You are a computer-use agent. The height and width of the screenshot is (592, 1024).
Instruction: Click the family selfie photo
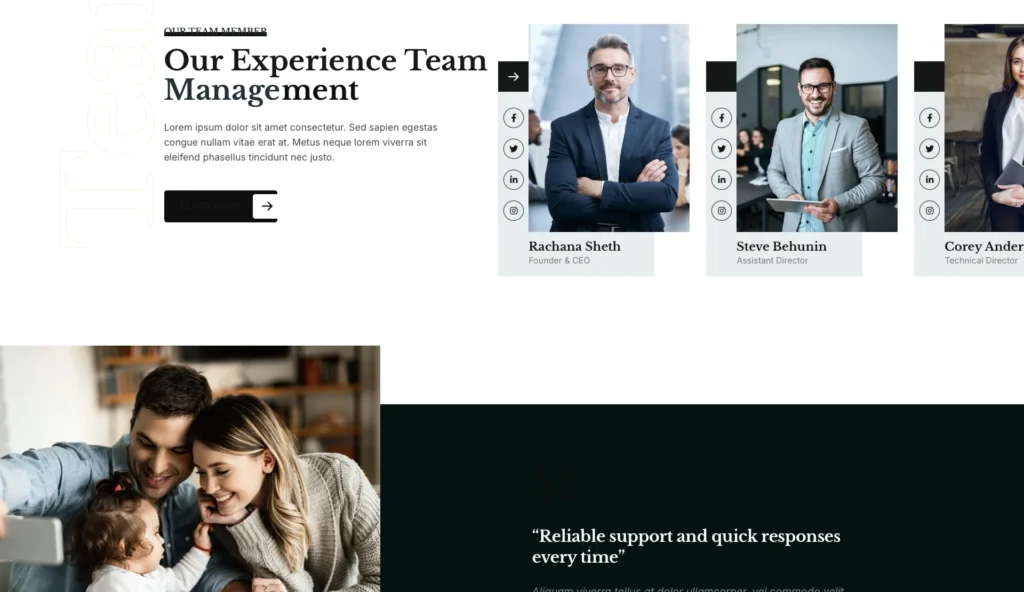coord(190,469)
